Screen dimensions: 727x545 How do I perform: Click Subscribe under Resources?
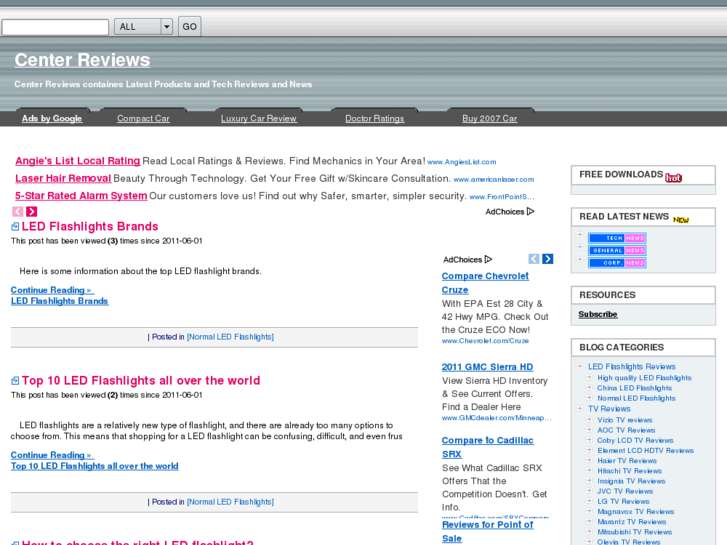pos(598,314)
